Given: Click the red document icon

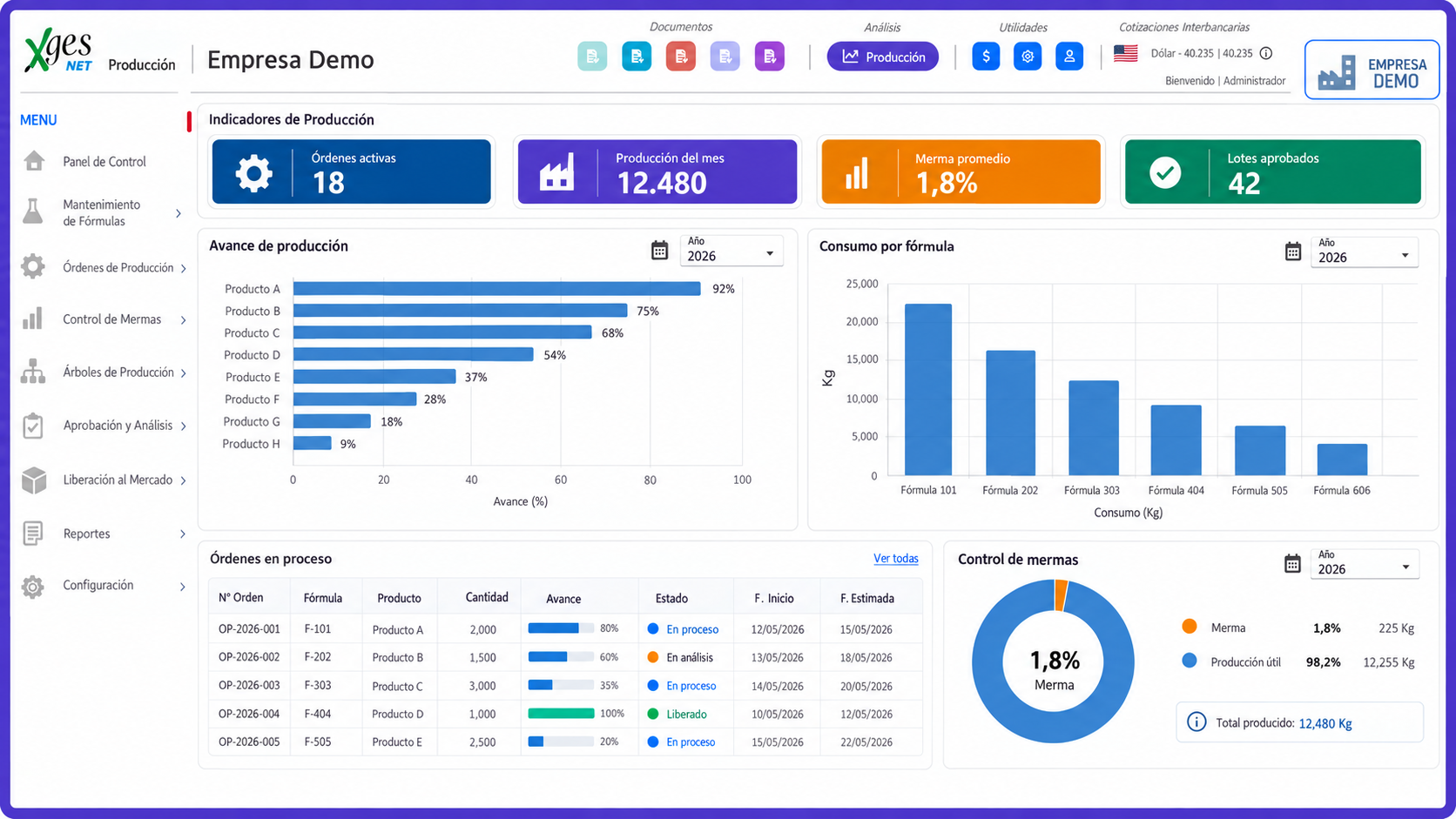Looking at the screenshot, I should (681, 57).
